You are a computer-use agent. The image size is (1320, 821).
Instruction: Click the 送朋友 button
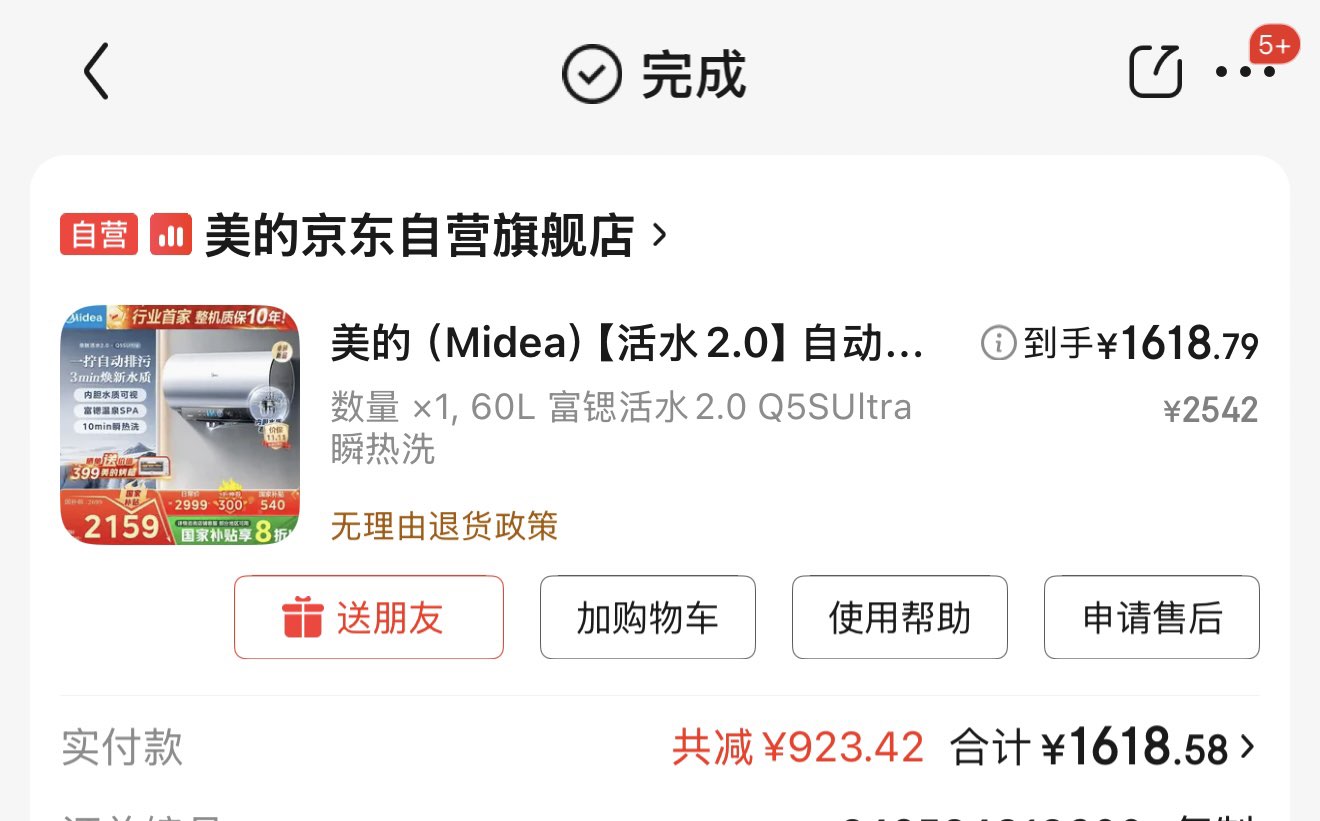(x=369, y=617)
